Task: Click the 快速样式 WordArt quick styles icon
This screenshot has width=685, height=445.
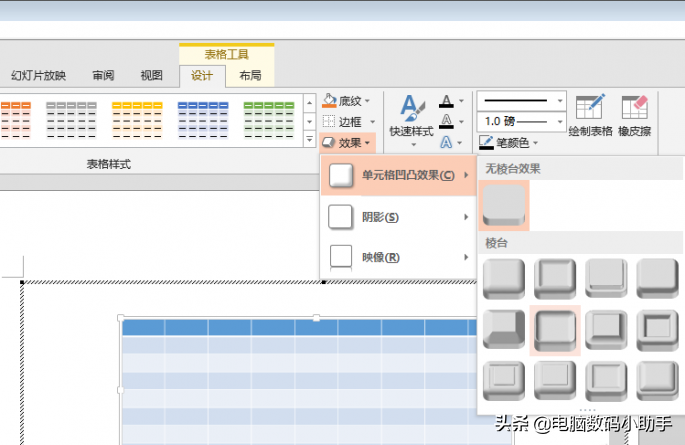Action: (x=412, y=108)
